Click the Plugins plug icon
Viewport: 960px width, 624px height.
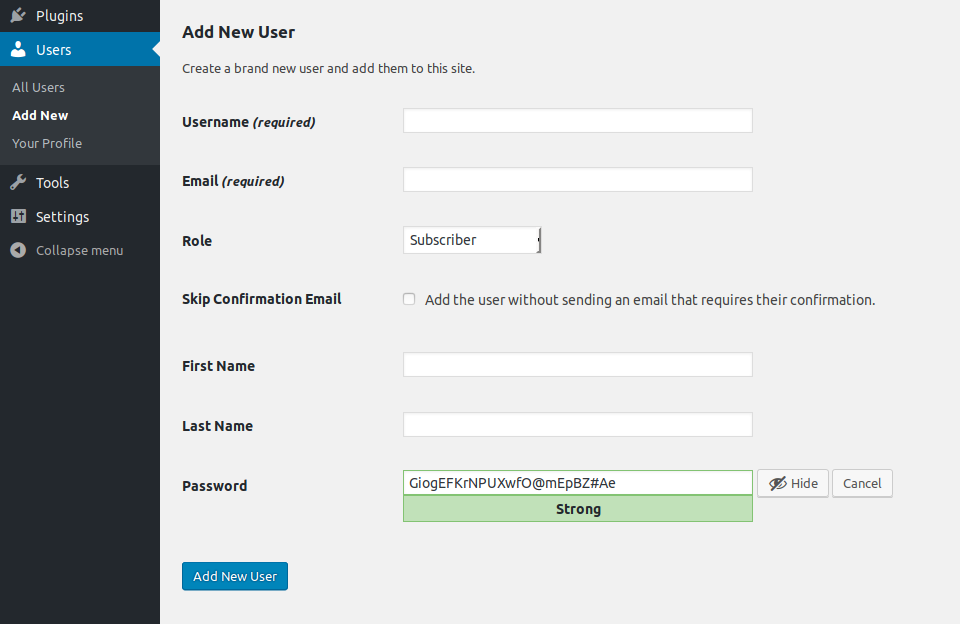point(18,16)
